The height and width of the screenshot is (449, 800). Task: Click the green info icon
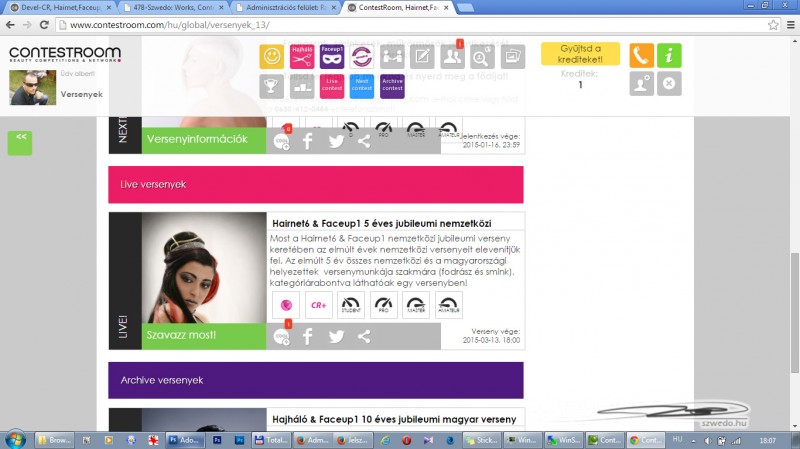[669, 56]
